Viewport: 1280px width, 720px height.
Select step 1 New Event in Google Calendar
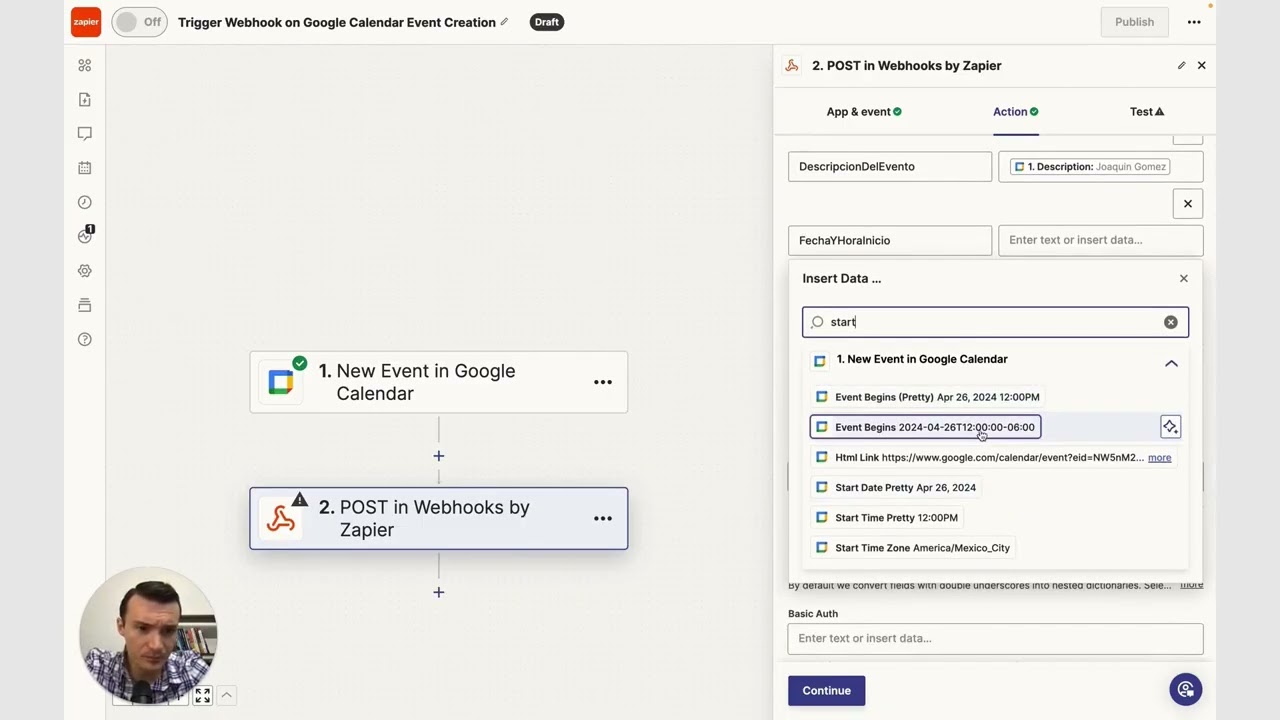click(439, 382)
